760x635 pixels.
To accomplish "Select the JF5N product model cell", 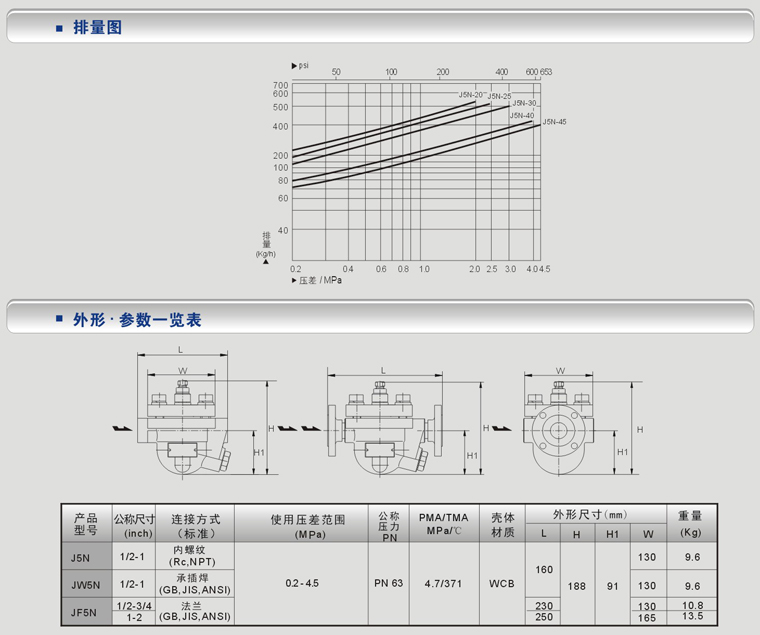I will (85, 611).
